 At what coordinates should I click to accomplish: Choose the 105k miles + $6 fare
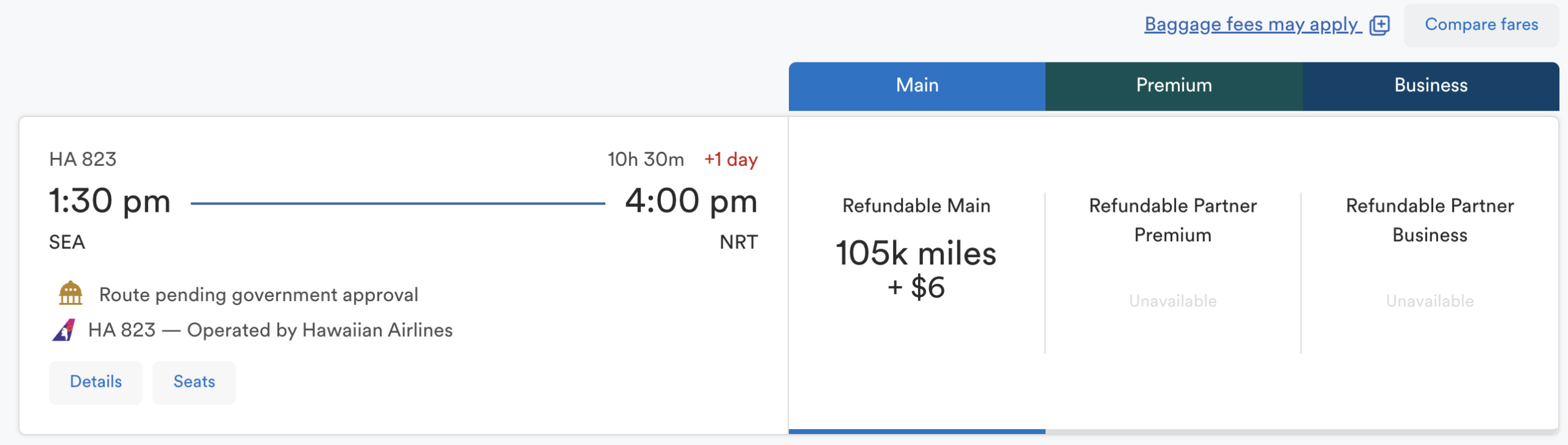pos(916,268)
